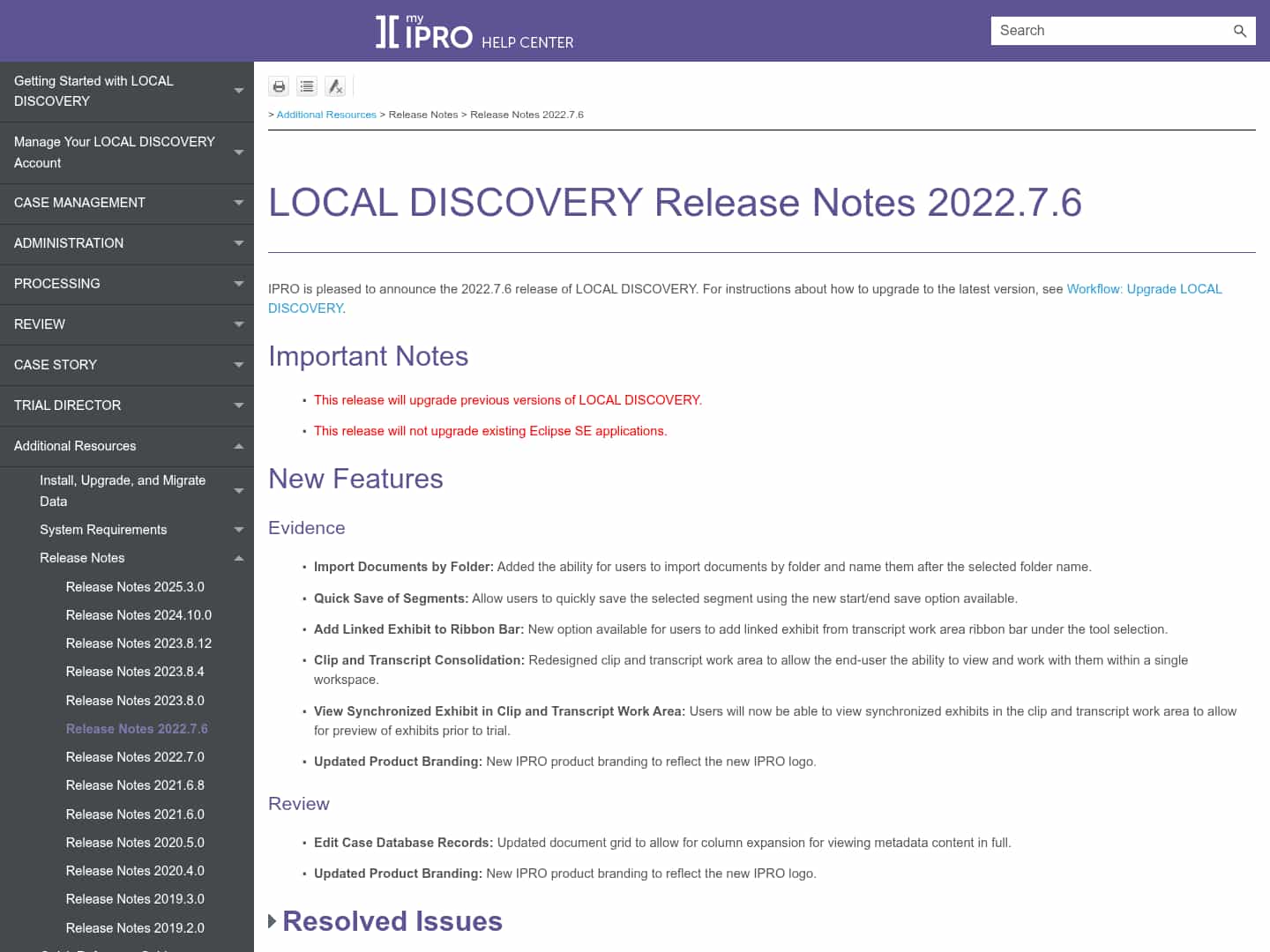Image resolution: width=1270 pixels, height=952 pixels.
Task: Open Release Notes 2023.8.4
Action: click(x=135, y=672)
